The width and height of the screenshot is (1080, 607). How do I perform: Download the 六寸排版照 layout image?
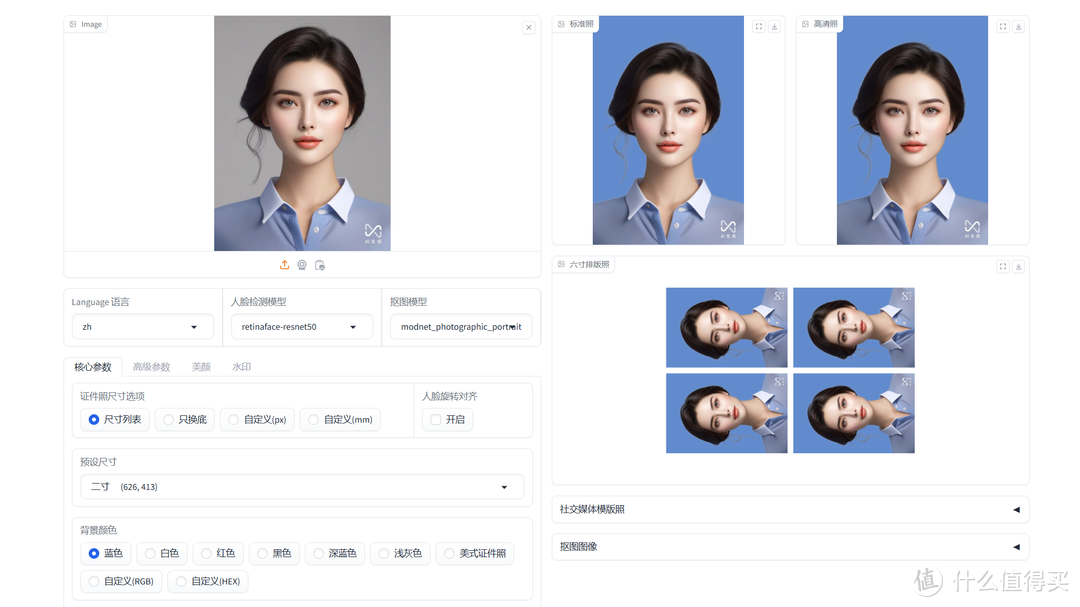point(1018,267)
